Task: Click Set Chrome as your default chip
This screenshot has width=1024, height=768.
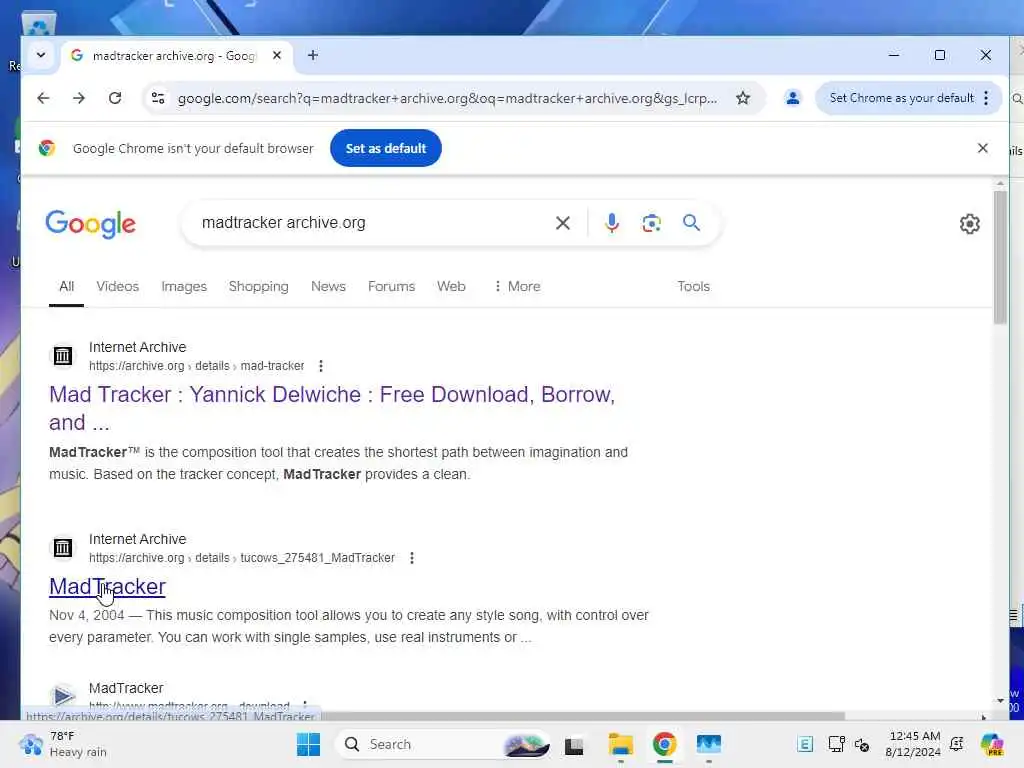Action: [901, 98]
